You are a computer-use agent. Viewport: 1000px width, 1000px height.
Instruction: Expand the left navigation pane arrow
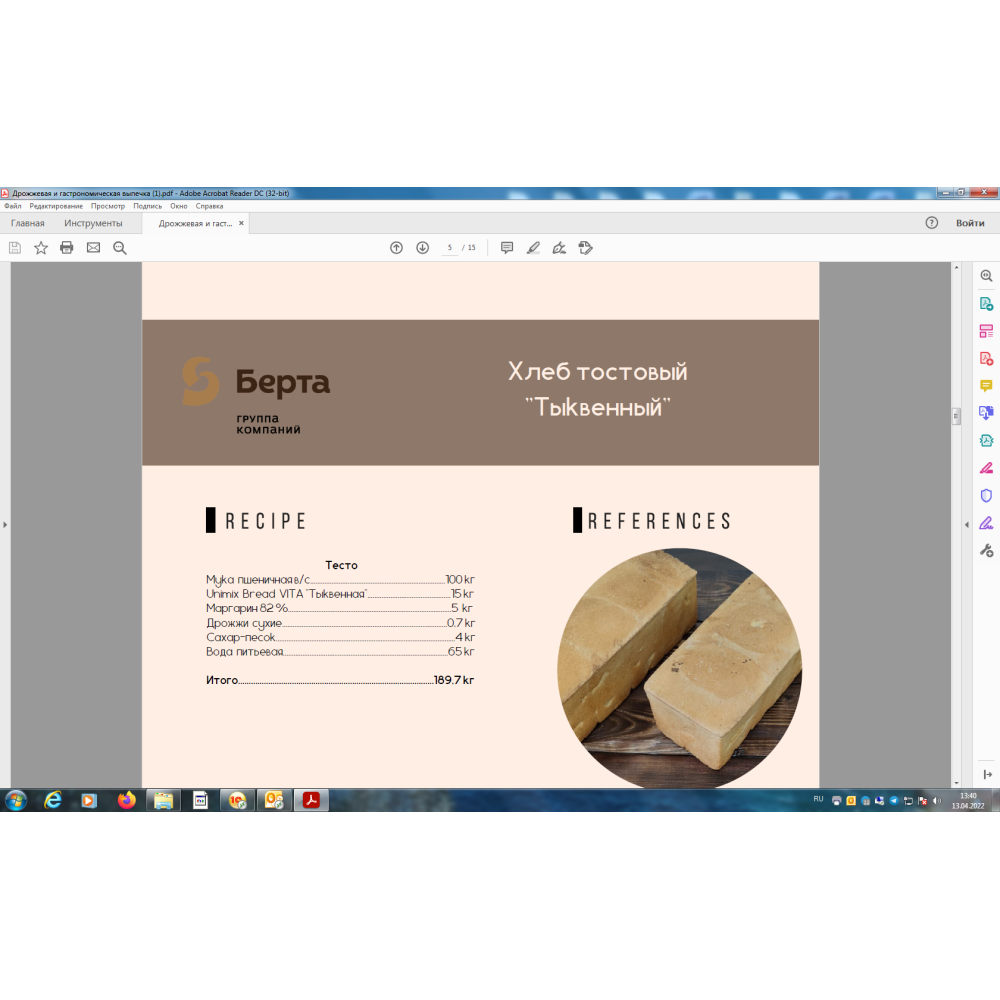click(x=5, y=524)
